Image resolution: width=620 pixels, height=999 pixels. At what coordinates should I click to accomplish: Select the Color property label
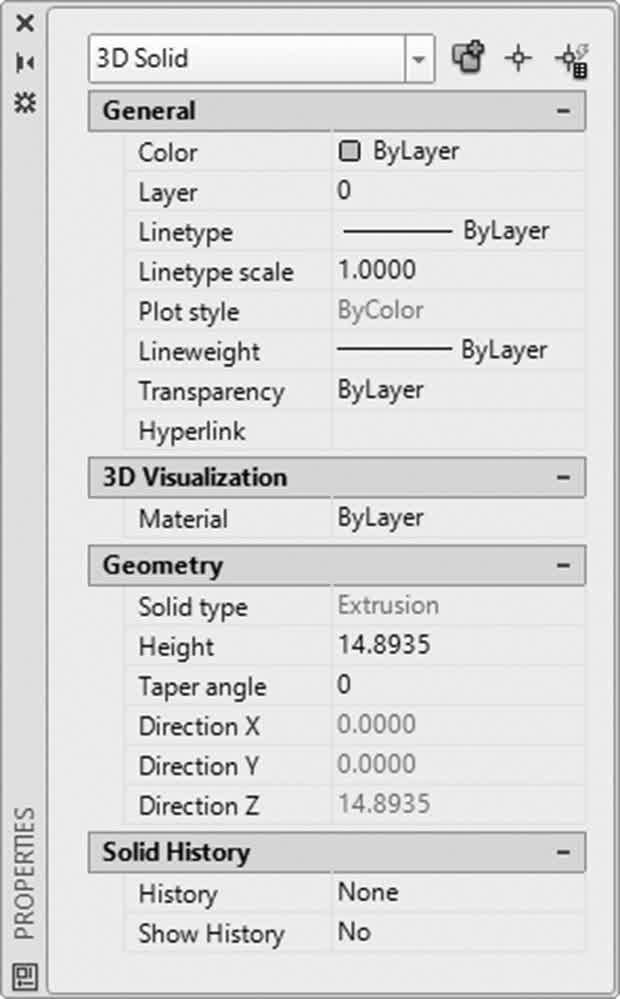pyautogui.click(x=168, y=153)
